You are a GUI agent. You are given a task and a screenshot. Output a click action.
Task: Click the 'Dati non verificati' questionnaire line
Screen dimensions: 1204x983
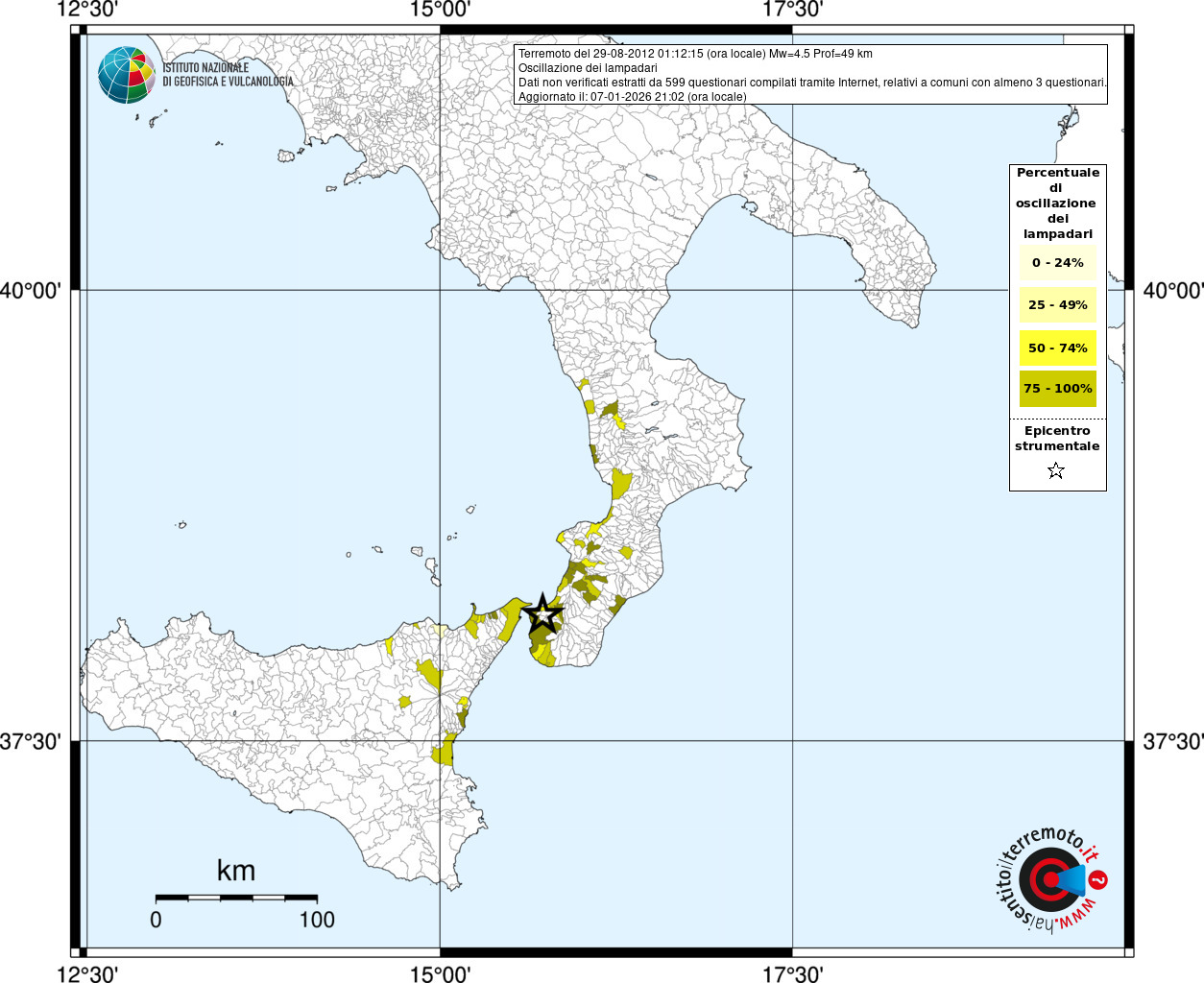(x=812, y=83)
